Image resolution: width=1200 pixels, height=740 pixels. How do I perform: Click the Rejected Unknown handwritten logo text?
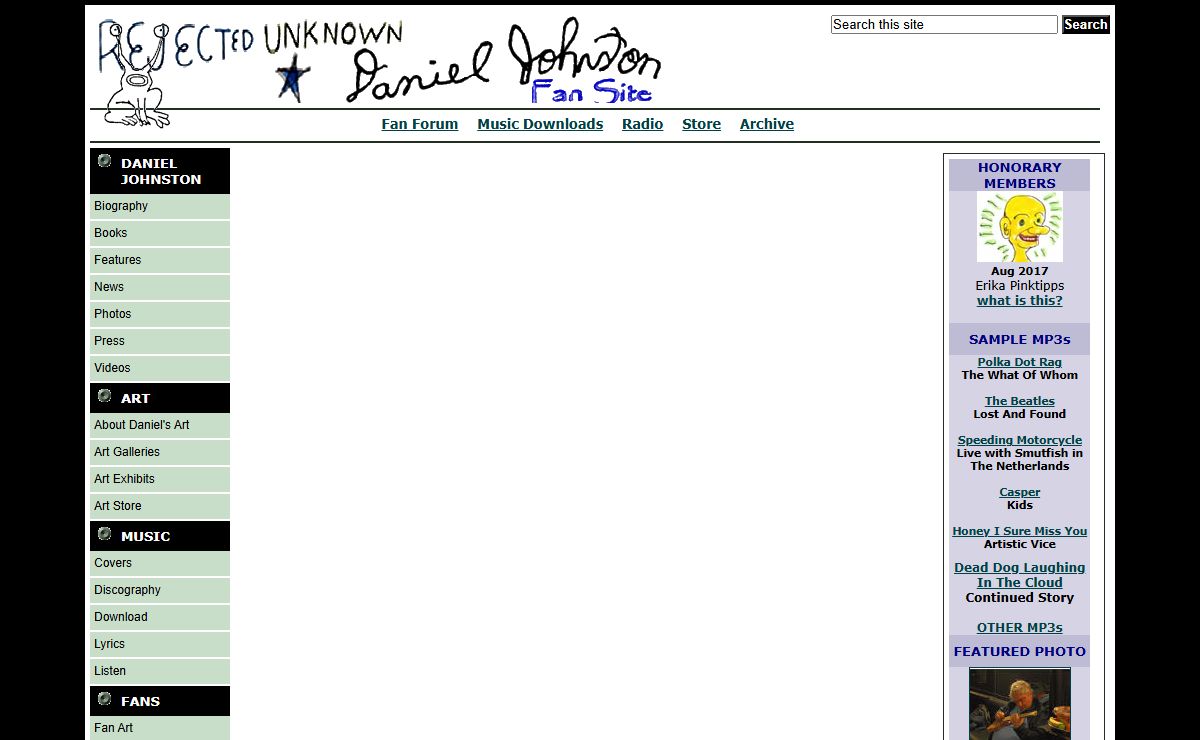pos(250,45)
